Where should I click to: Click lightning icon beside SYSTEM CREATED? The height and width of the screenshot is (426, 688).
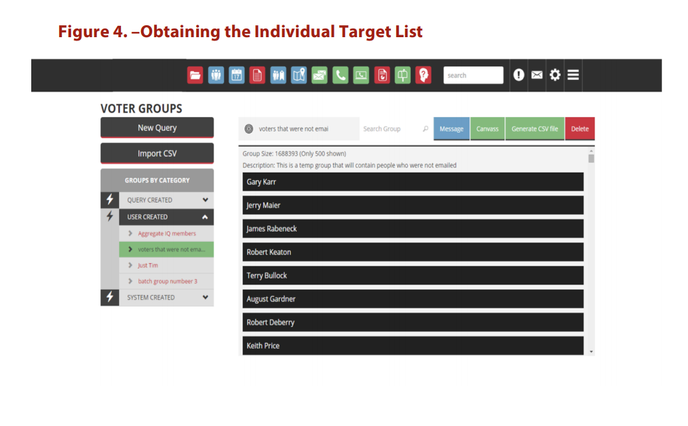click(x=110, y=297)
